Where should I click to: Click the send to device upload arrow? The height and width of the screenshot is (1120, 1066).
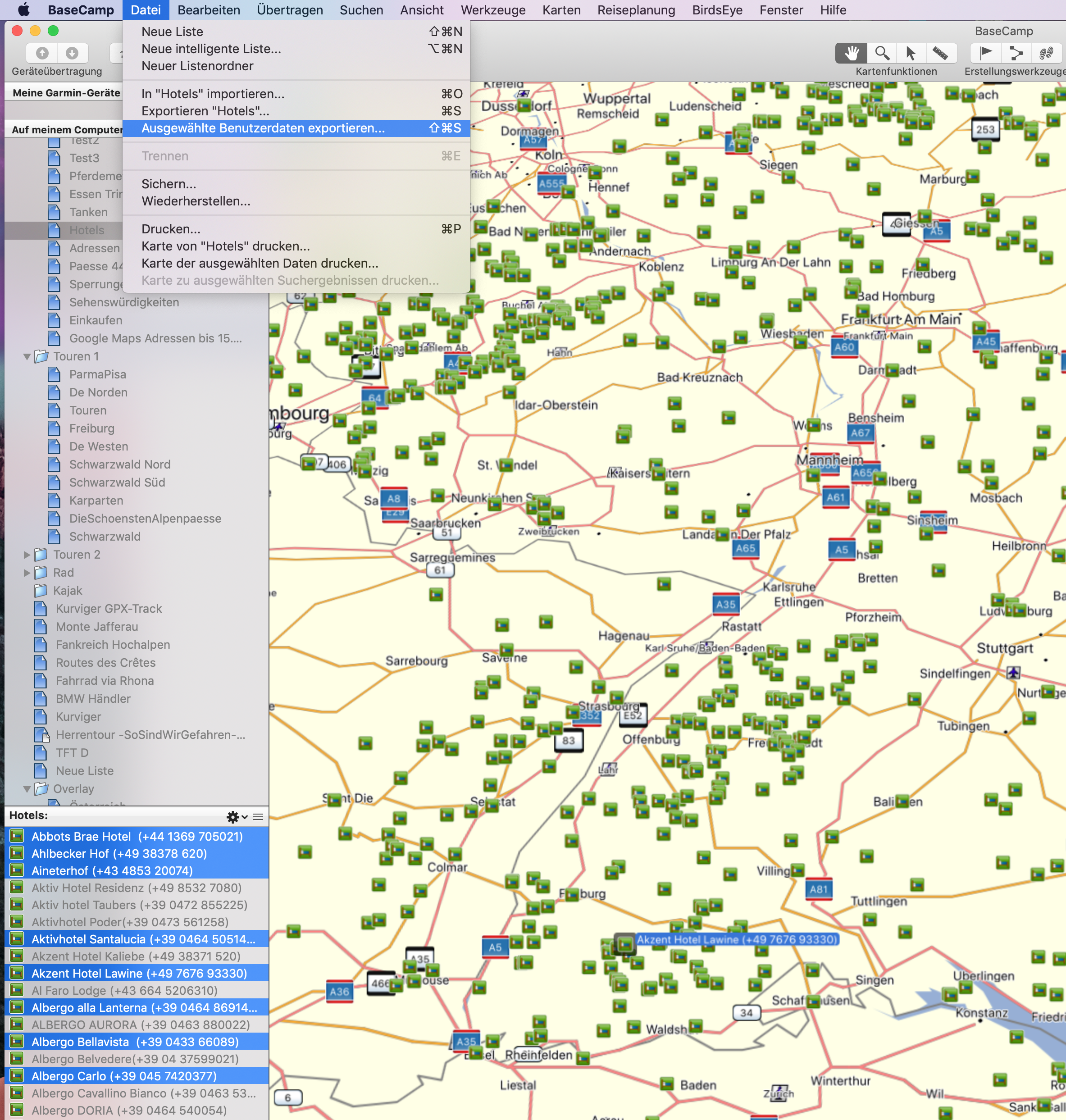43,54
